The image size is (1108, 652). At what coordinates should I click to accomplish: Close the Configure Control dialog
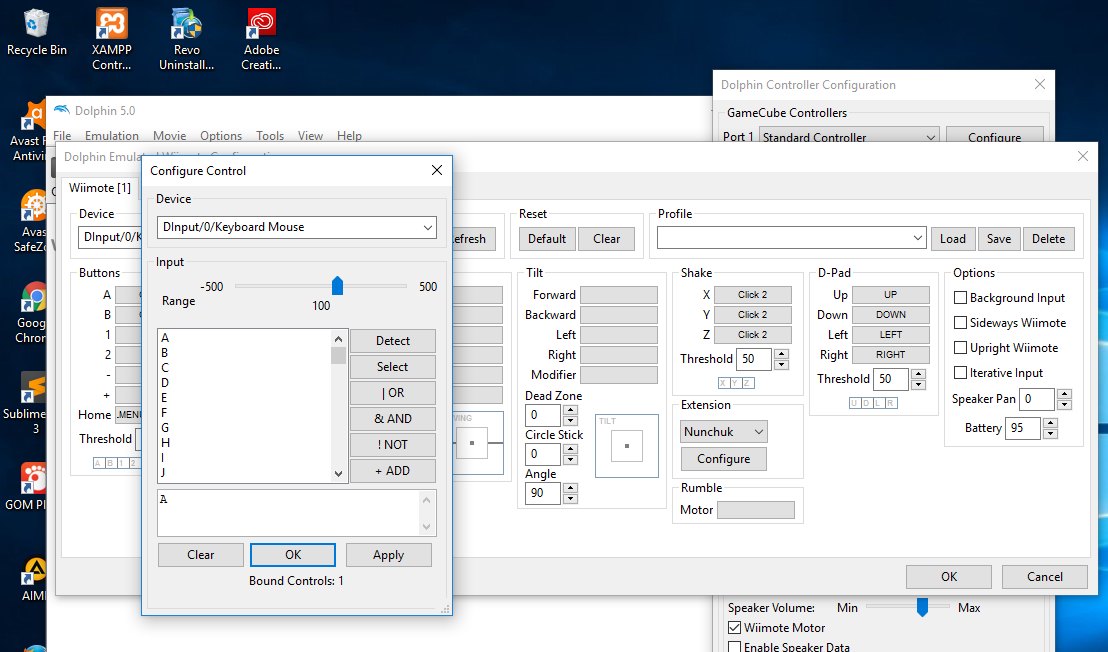pos(437,170)
